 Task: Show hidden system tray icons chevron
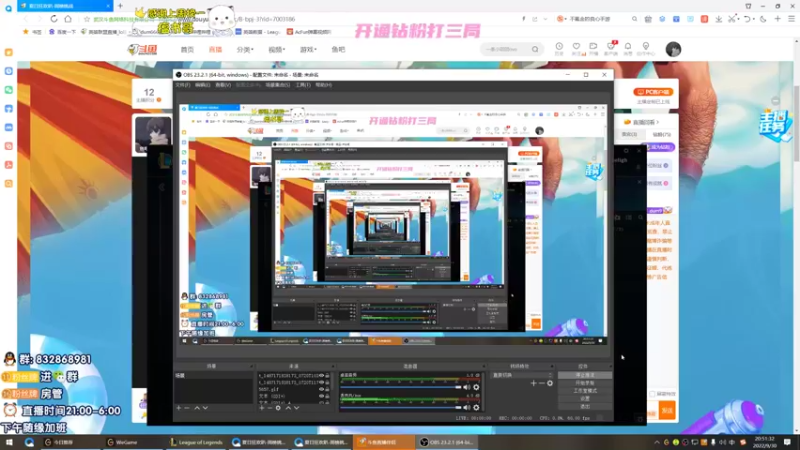[x=657, y=442]
